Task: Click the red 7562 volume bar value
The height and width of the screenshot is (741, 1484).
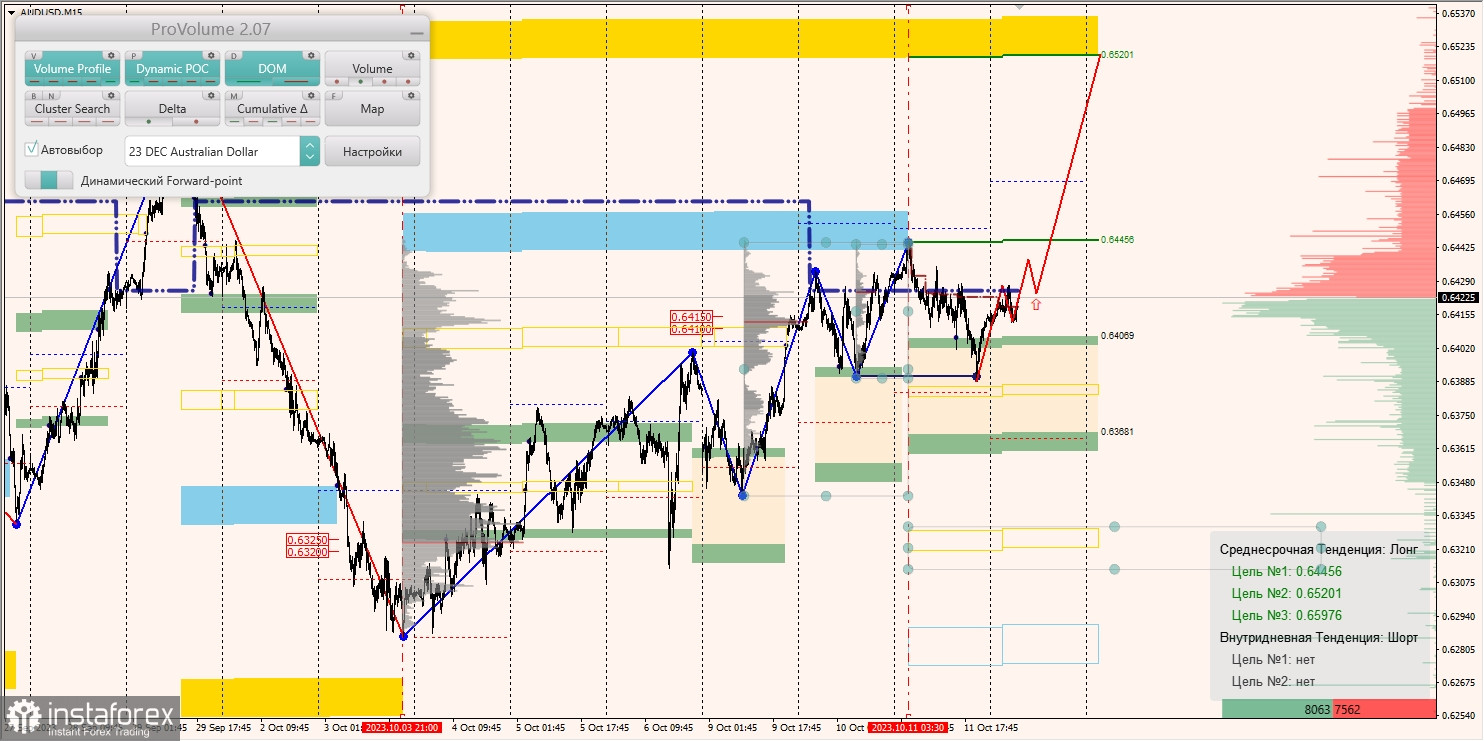Action: click(x=1347, y=710)
